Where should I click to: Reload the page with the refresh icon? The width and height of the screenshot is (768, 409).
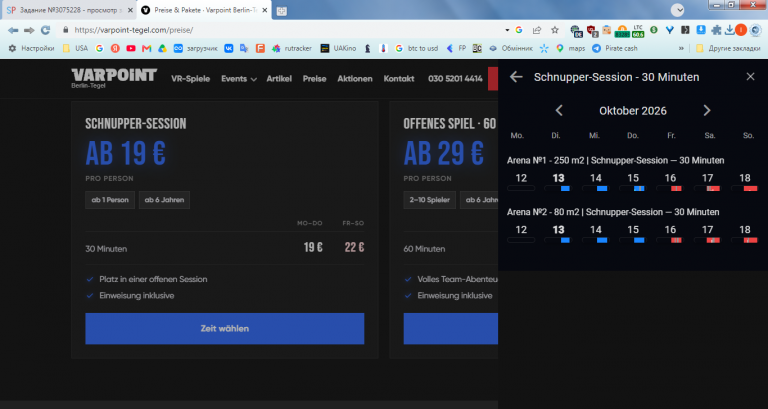click(x=46, y=30)
